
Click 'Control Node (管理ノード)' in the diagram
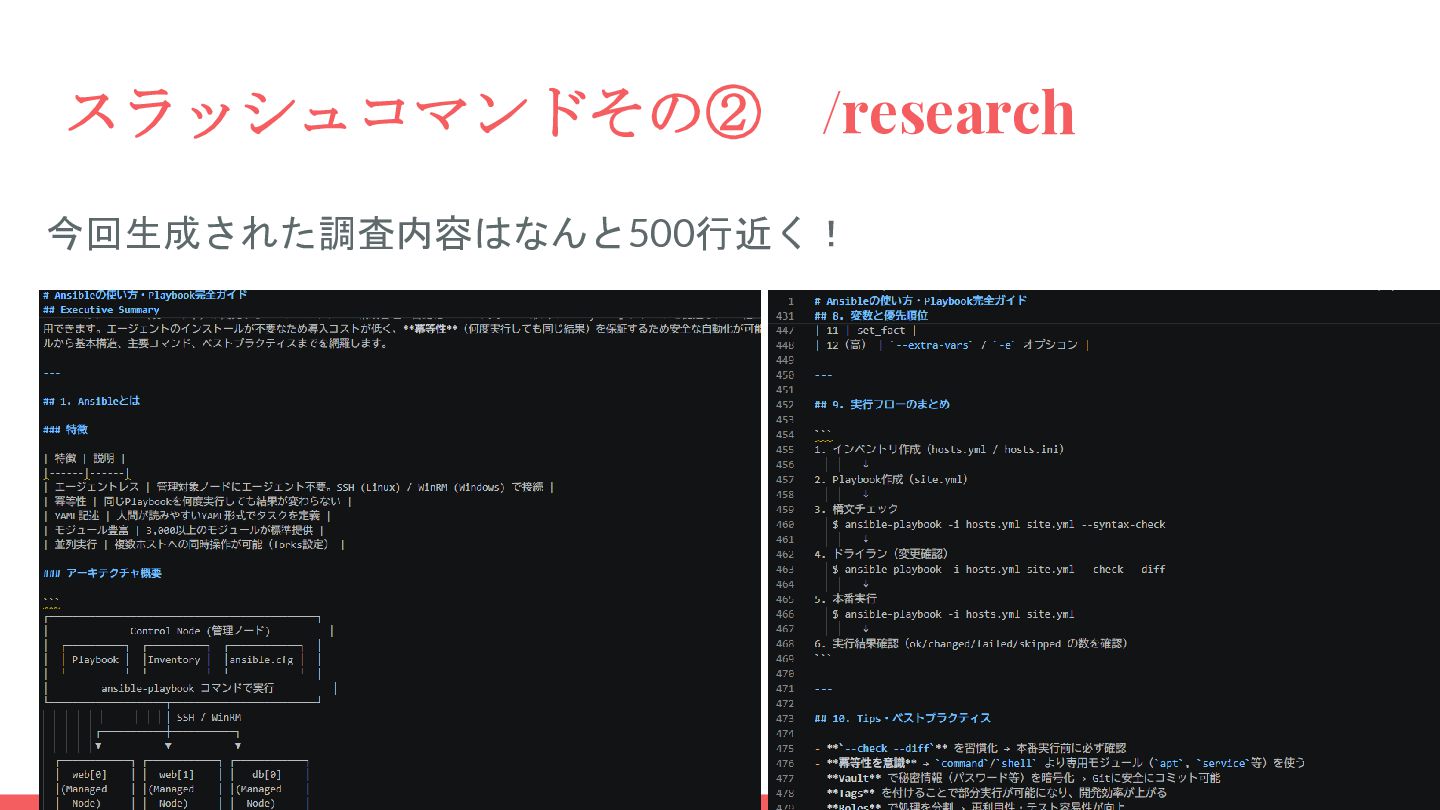(200, 631)
